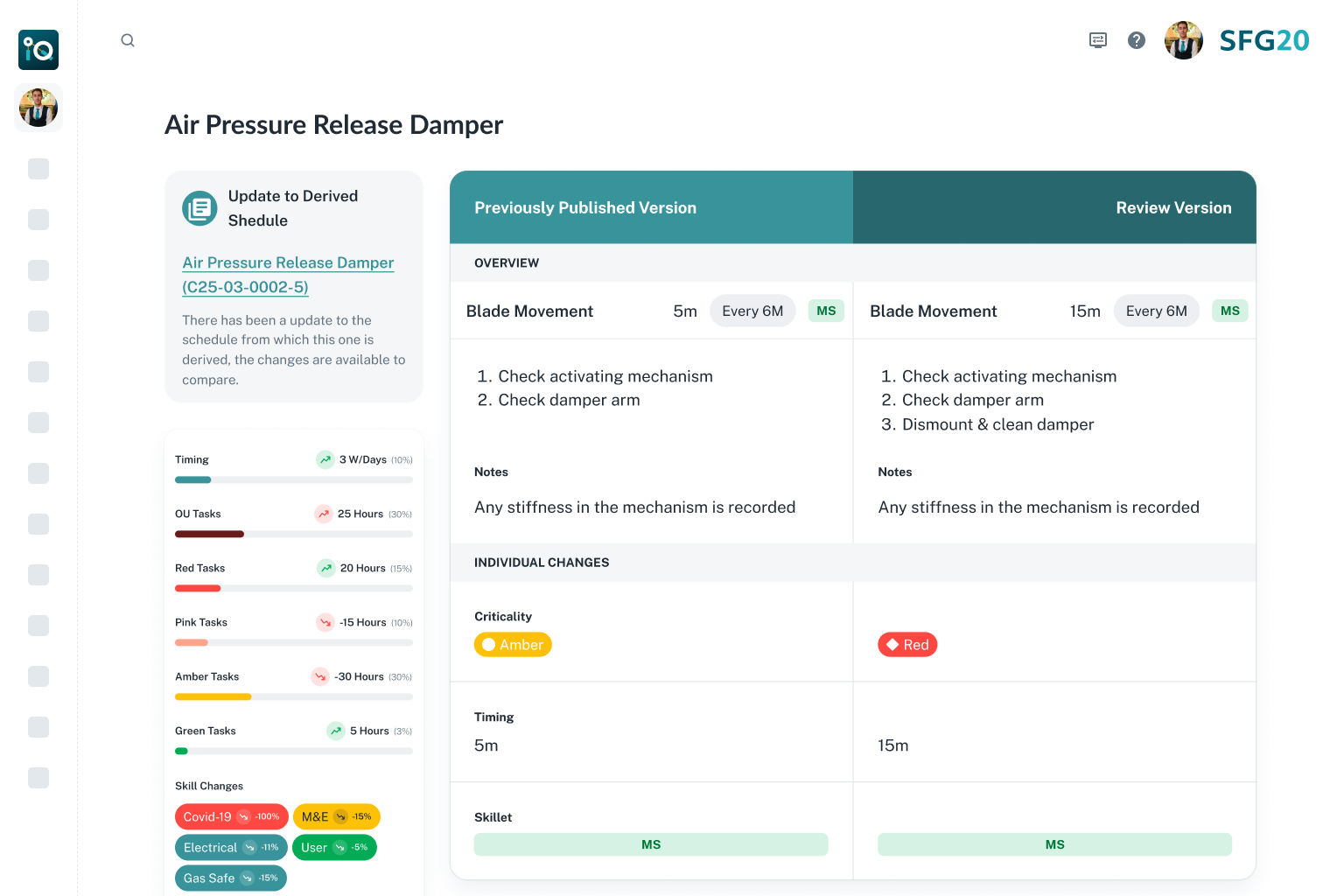The height and width of the screenshot is (896, 1344).
Task: Open the messages icon in header
Action: [x=1098, y=40]
